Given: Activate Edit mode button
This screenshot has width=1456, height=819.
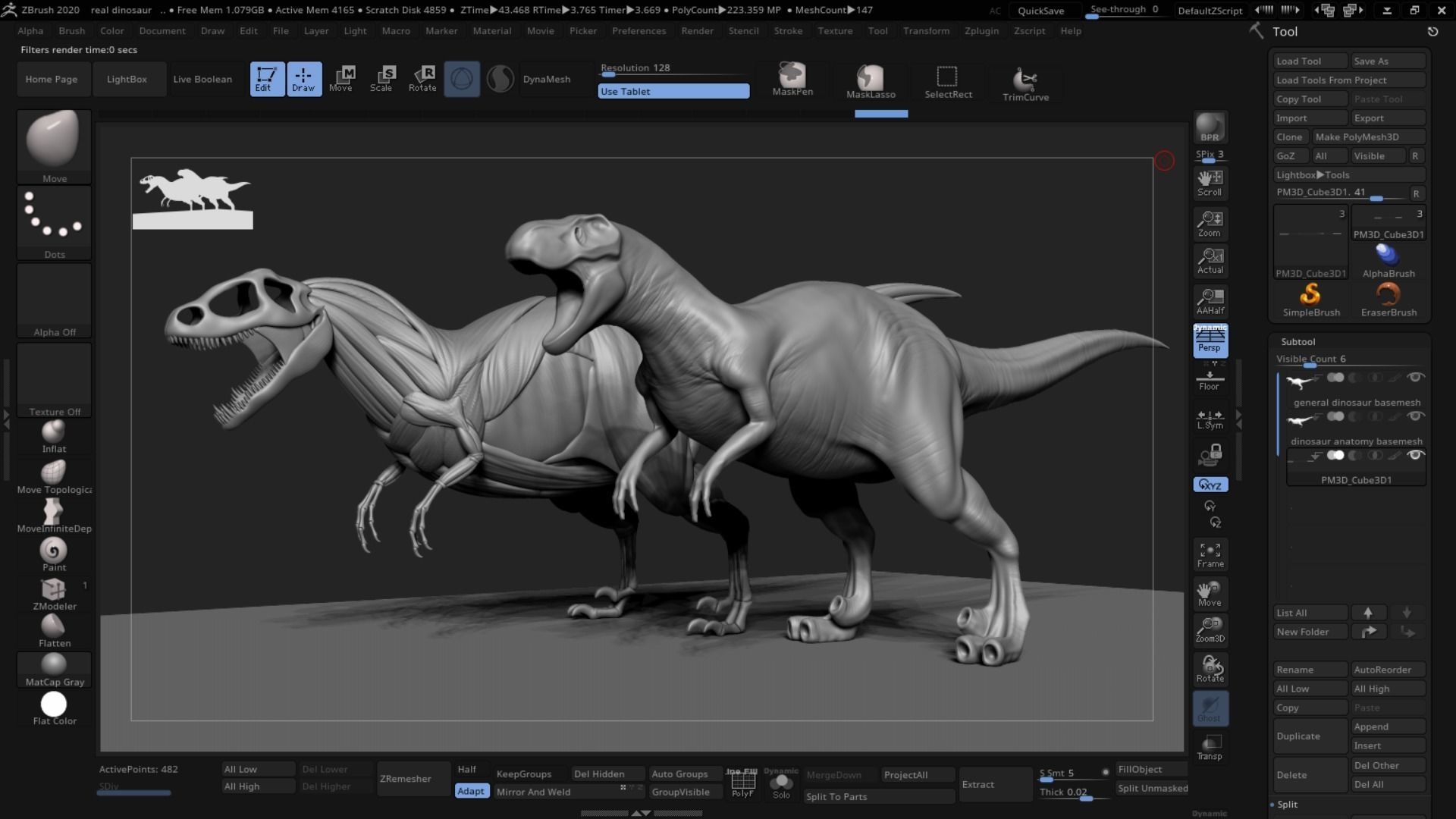Looking at the screenshot, I should click(x=267, y=79).
